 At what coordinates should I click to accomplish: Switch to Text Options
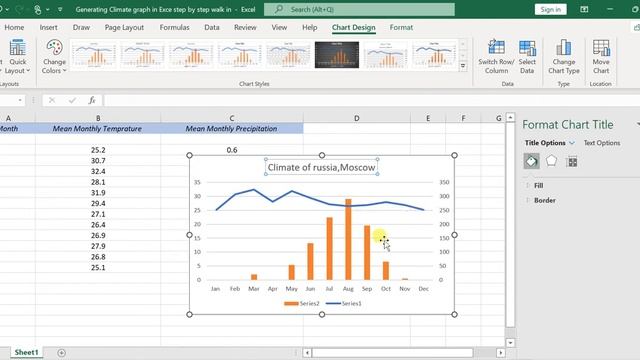click(602, 143)
